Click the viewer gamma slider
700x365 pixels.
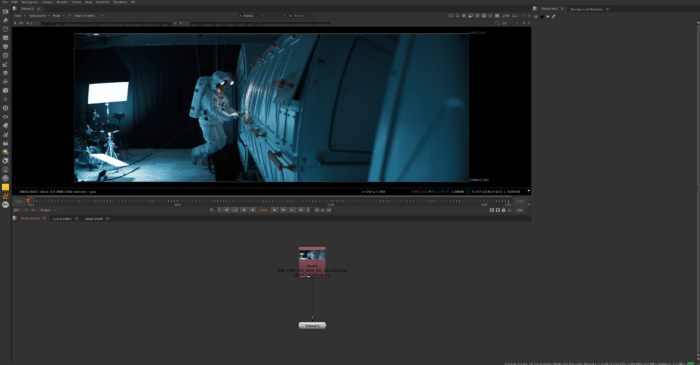pos(262,23)
